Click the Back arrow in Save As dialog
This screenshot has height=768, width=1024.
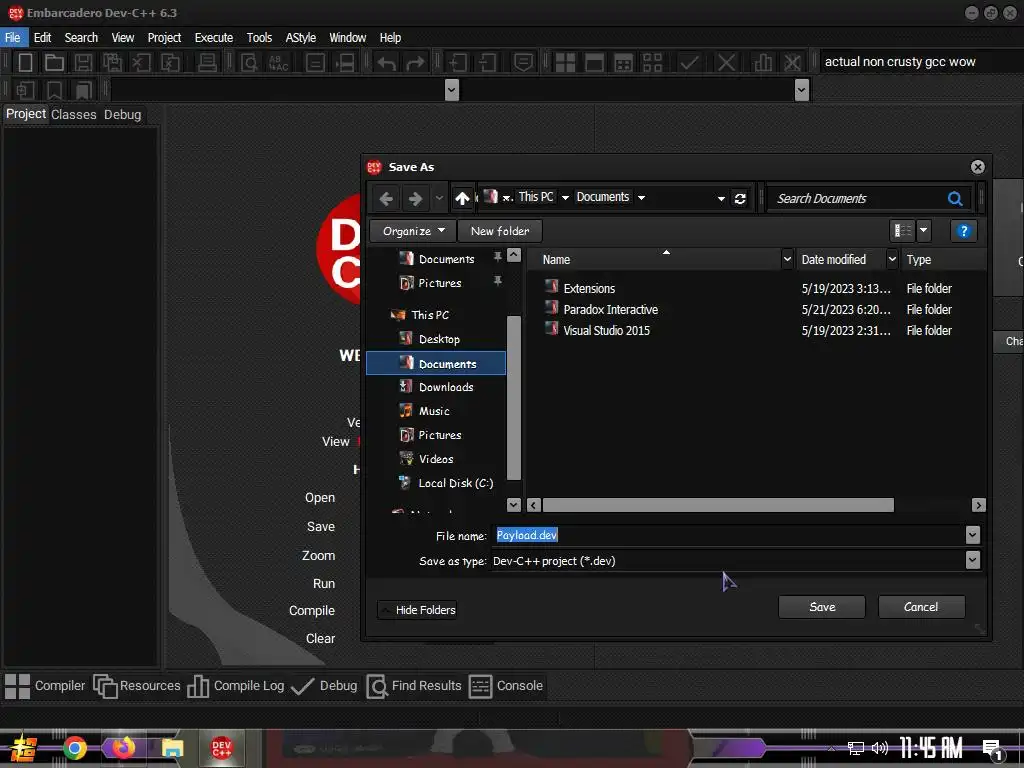coord(386,199)
